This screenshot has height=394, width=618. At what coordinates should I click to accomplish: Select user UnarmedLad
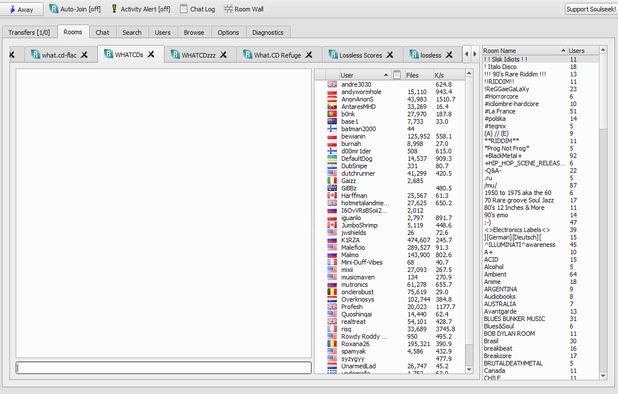[390, 366]
